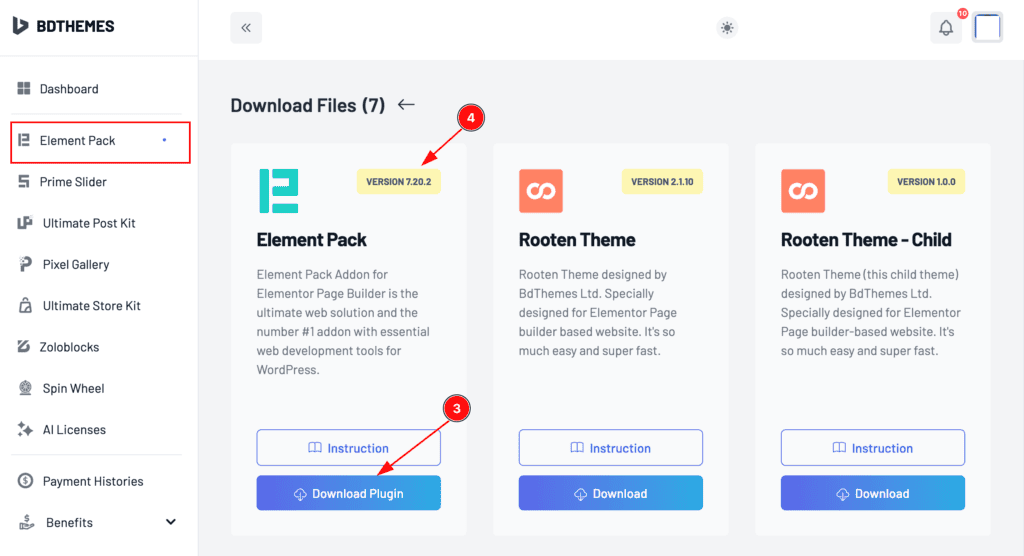
Task: Click the VERSION 7.20.2 badge
Action: click(398, 182)
